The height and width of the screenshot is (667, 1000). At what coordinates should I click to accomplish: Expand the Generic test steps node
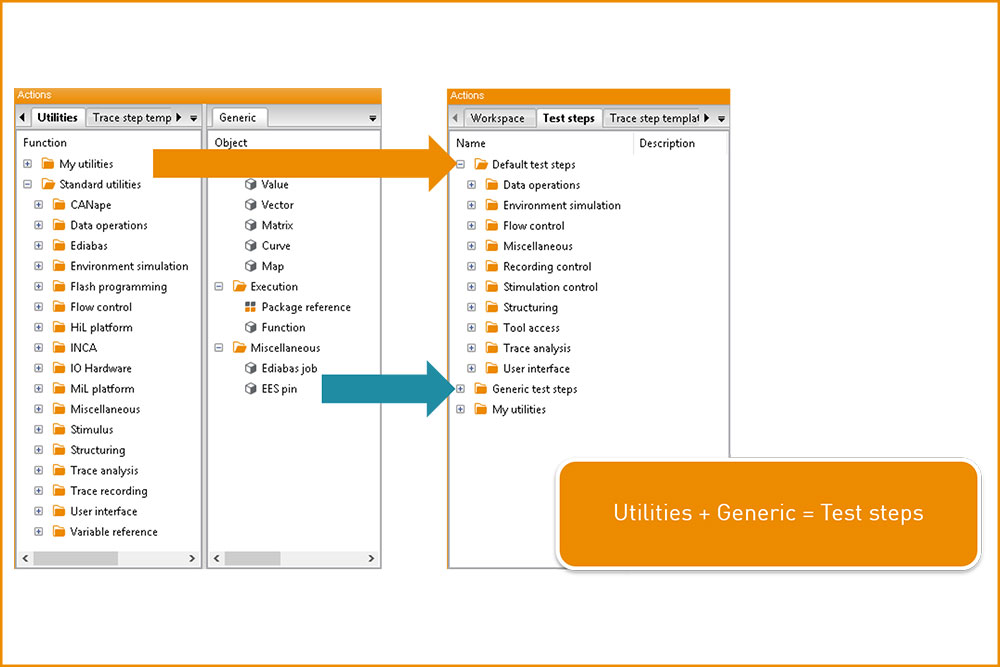click(x=460, y=389)
